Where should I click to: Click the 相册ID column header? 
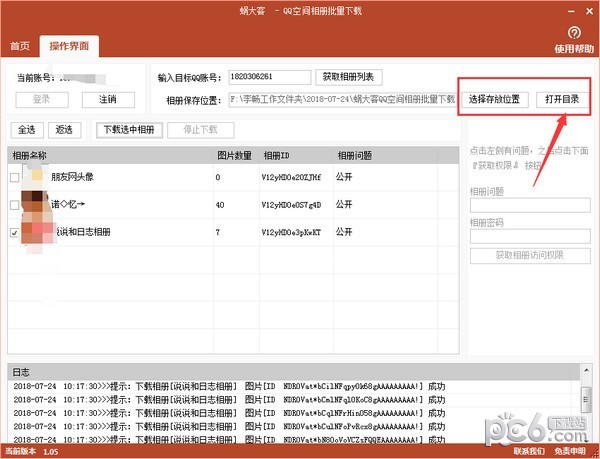[x=296, y=155]
